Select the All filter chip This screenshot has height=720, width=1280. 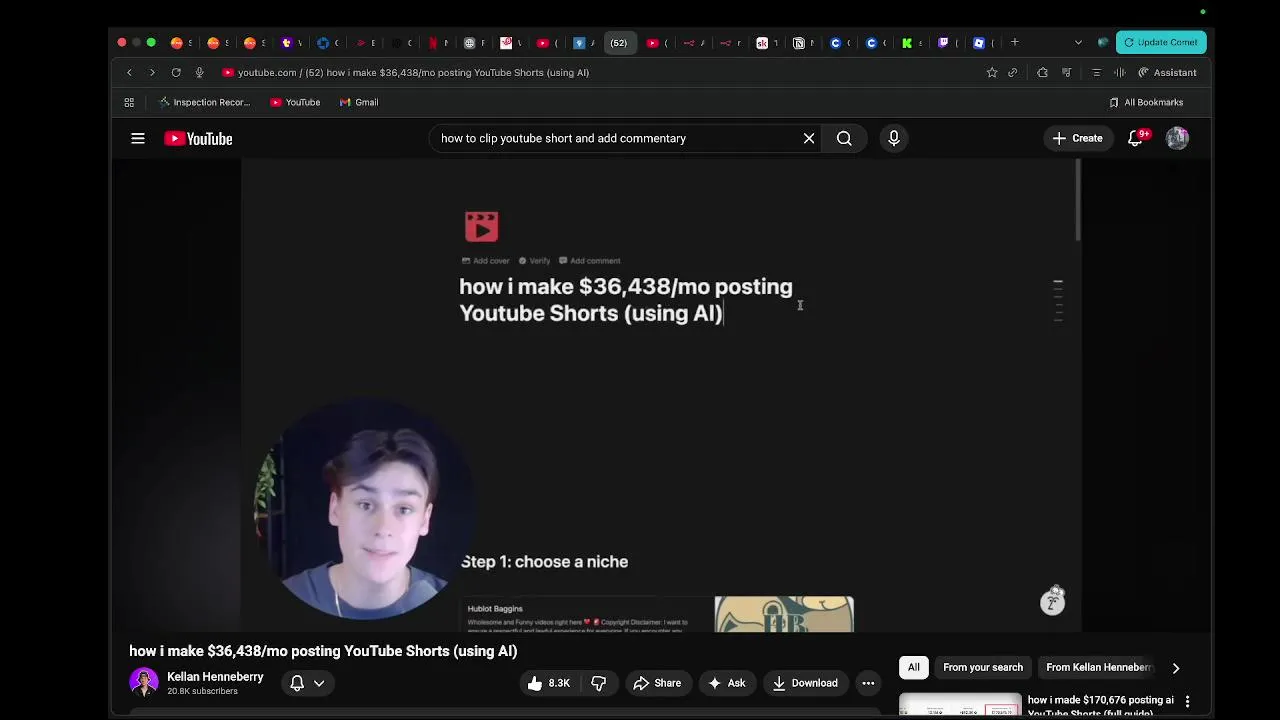tap(914, 667)
